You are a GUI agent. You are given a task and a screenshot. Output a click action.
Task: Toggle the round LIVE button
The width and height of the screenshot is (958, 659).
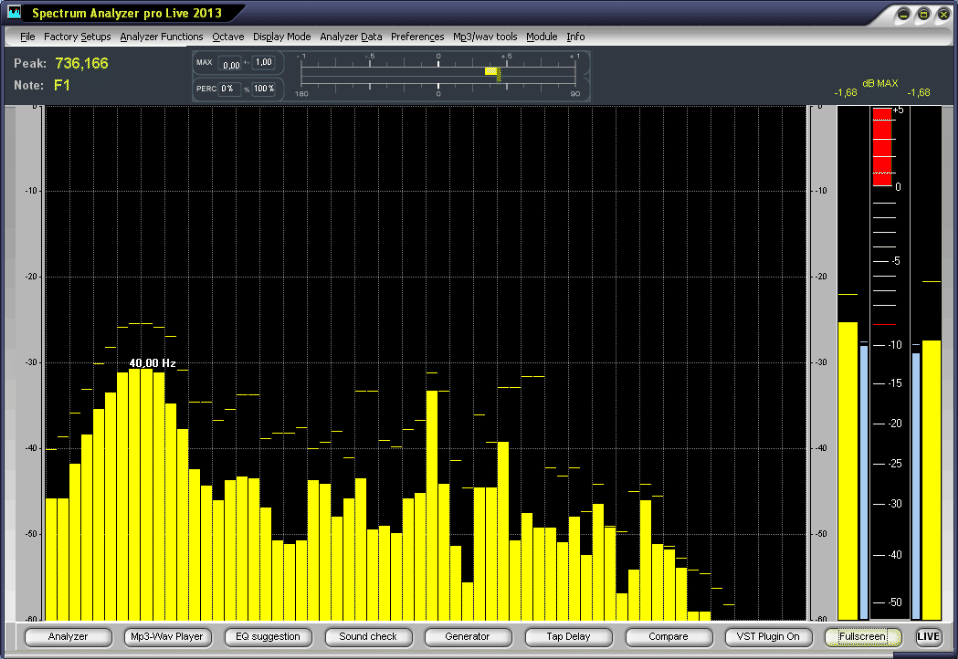click(x=928, y=636)
